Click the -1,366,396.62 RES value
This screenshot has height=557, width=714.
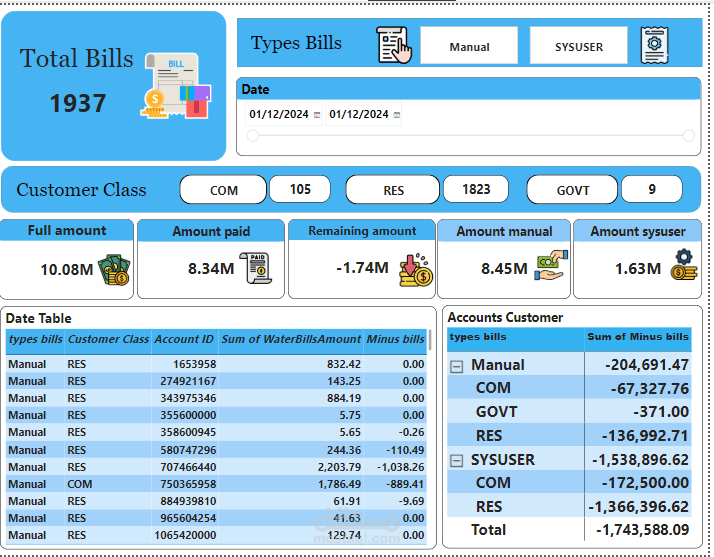click(638, 507)
